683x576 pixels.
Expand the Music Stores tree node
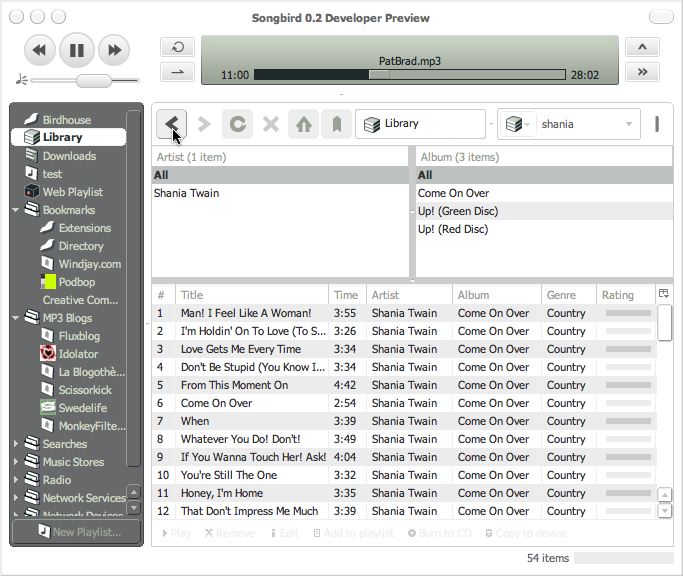click(x=17, y=462)
